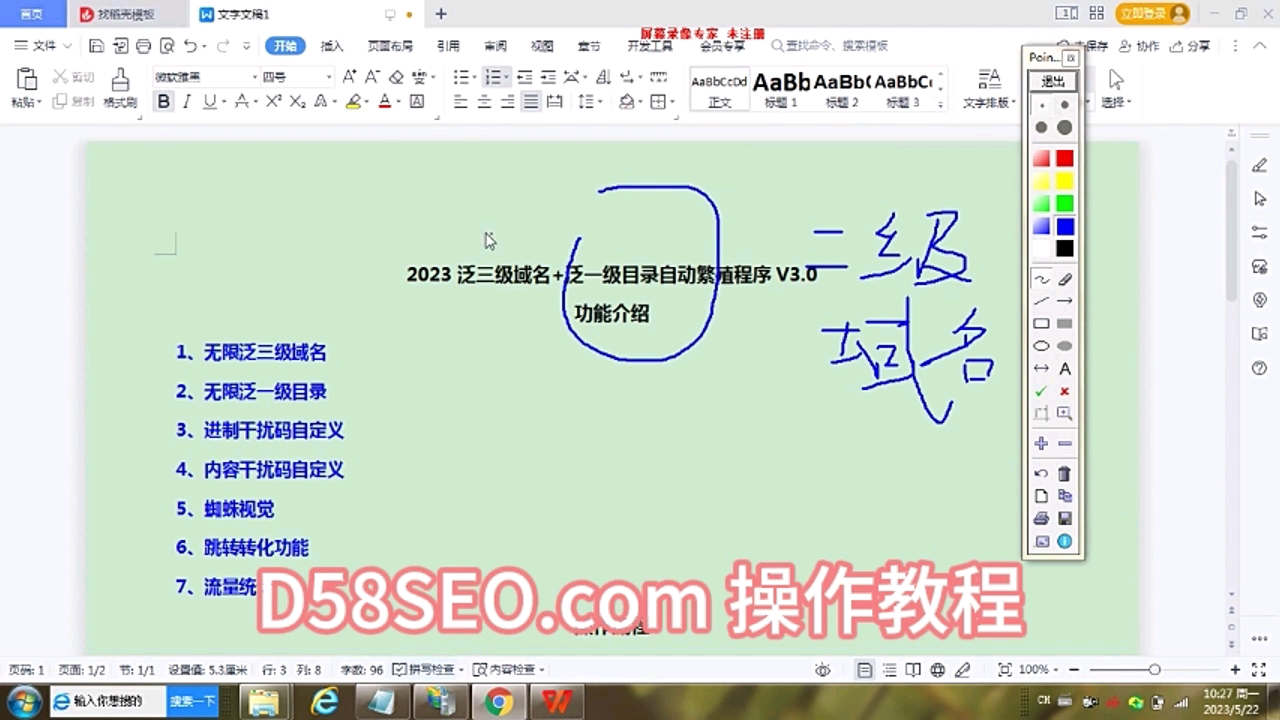Image resolution: width=1280 pixels, height=720 pixels.
Task: Click the print icon in quick access toolbar
Action: click(x=143, y=46)
